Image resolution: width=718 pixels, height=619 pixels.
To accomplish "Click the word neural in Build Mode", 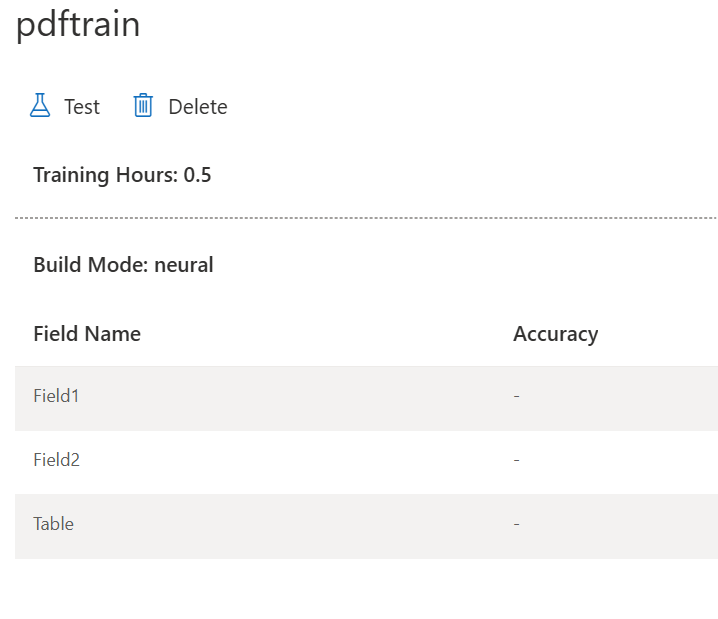I will [184, 265].
